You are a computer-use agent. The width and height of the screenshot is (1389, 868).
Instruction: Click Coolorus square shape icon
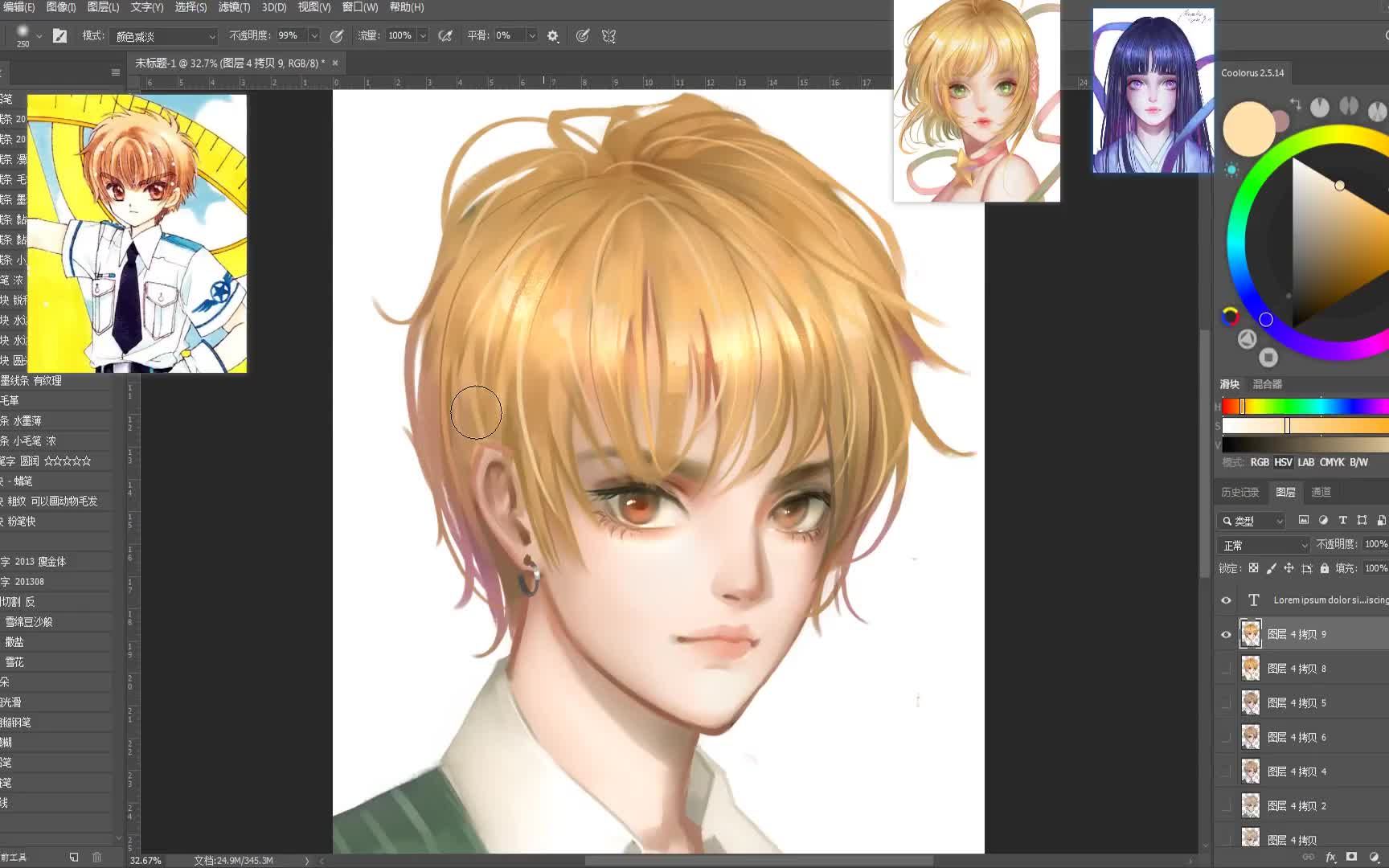click(1268, 357)
